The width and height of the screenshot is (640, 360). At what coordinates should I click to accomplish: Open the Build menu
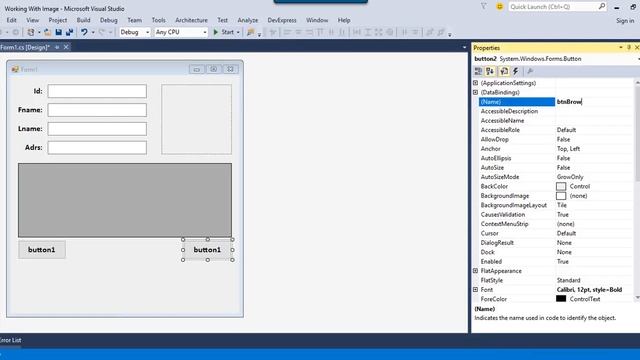[83, 20]
